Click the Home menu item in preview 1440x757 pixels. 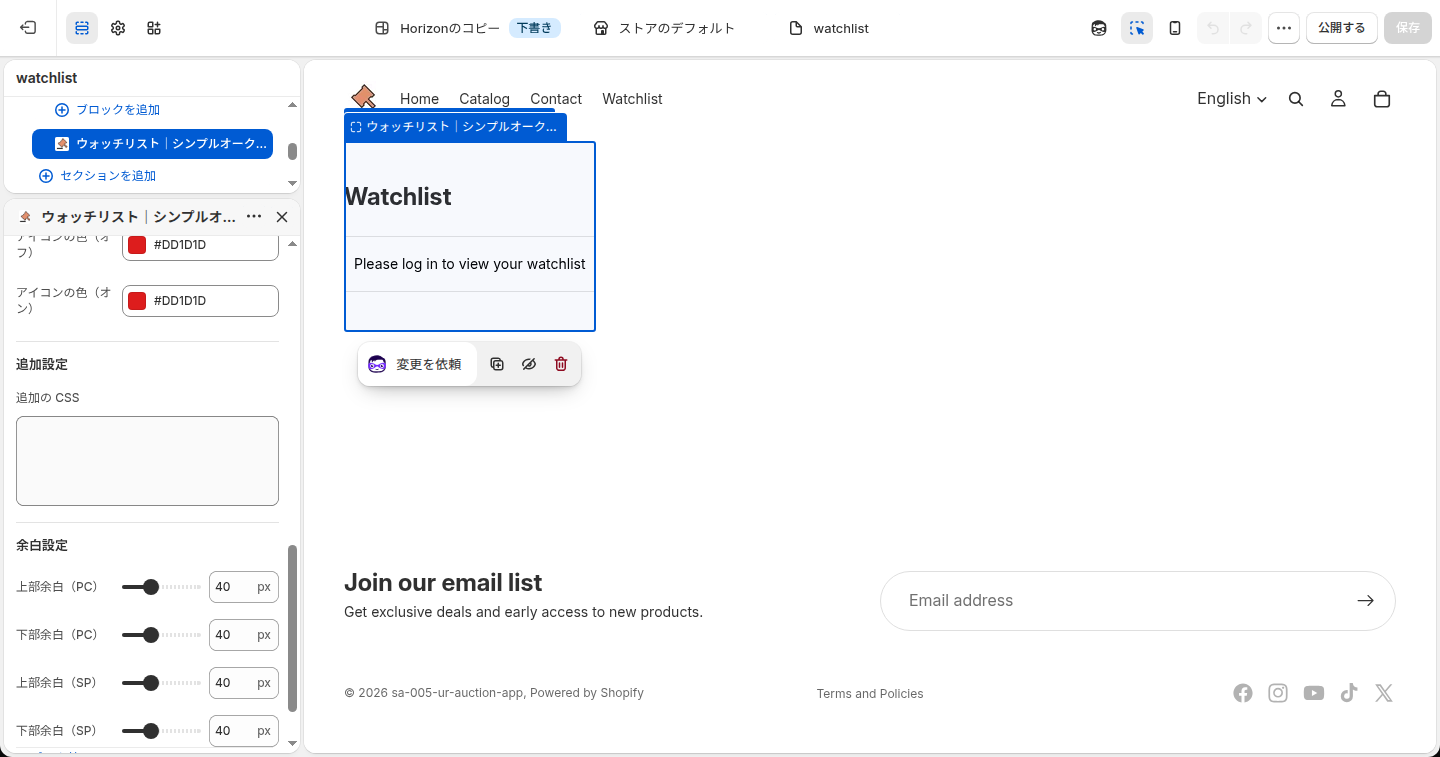click(419, 99)
